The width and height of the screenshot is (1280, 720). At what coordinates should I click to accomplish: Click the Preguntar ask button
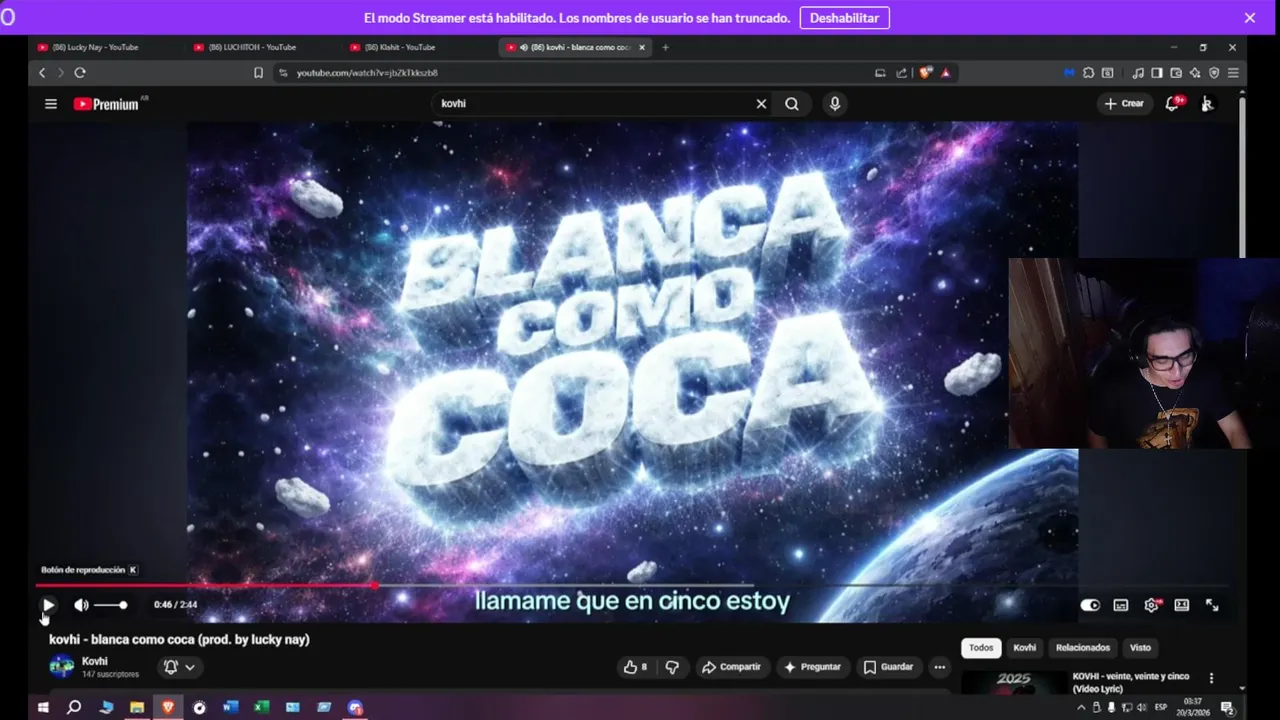(x=812, y=667)
